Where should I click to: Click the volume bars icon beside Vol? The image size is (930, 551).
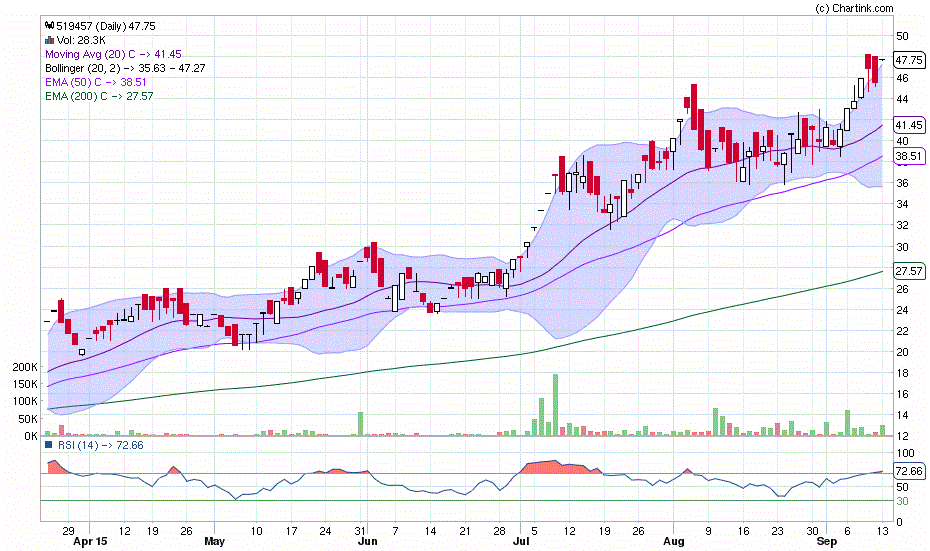click(50, 40)
